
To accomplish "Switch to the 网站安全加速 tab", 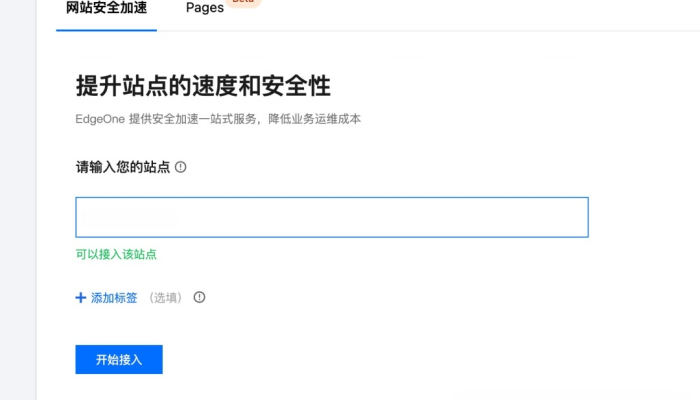I will pyautogui.click(x=106, y=8).
